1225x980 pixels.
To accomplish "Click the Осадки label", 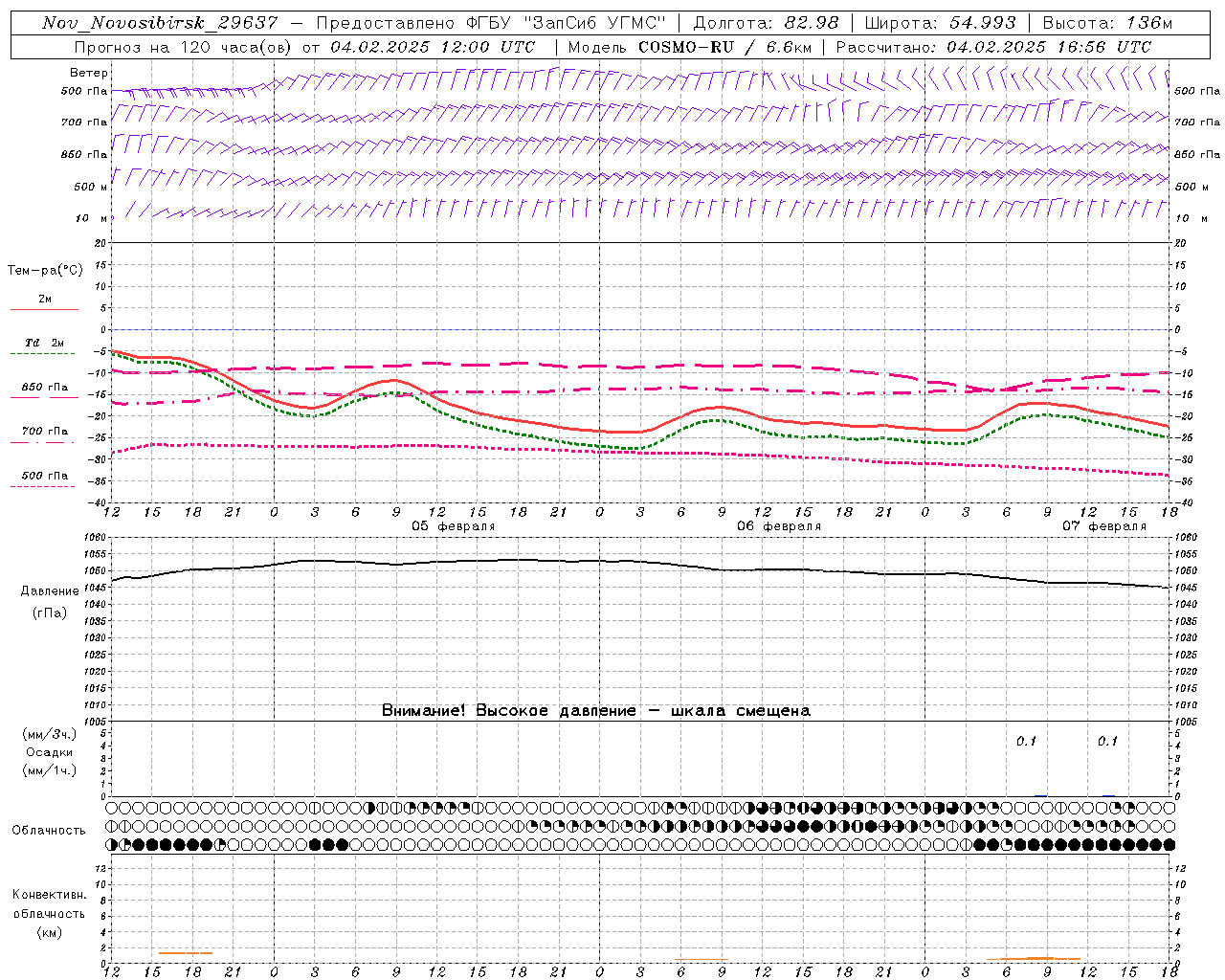I will [x=50, y=752].
